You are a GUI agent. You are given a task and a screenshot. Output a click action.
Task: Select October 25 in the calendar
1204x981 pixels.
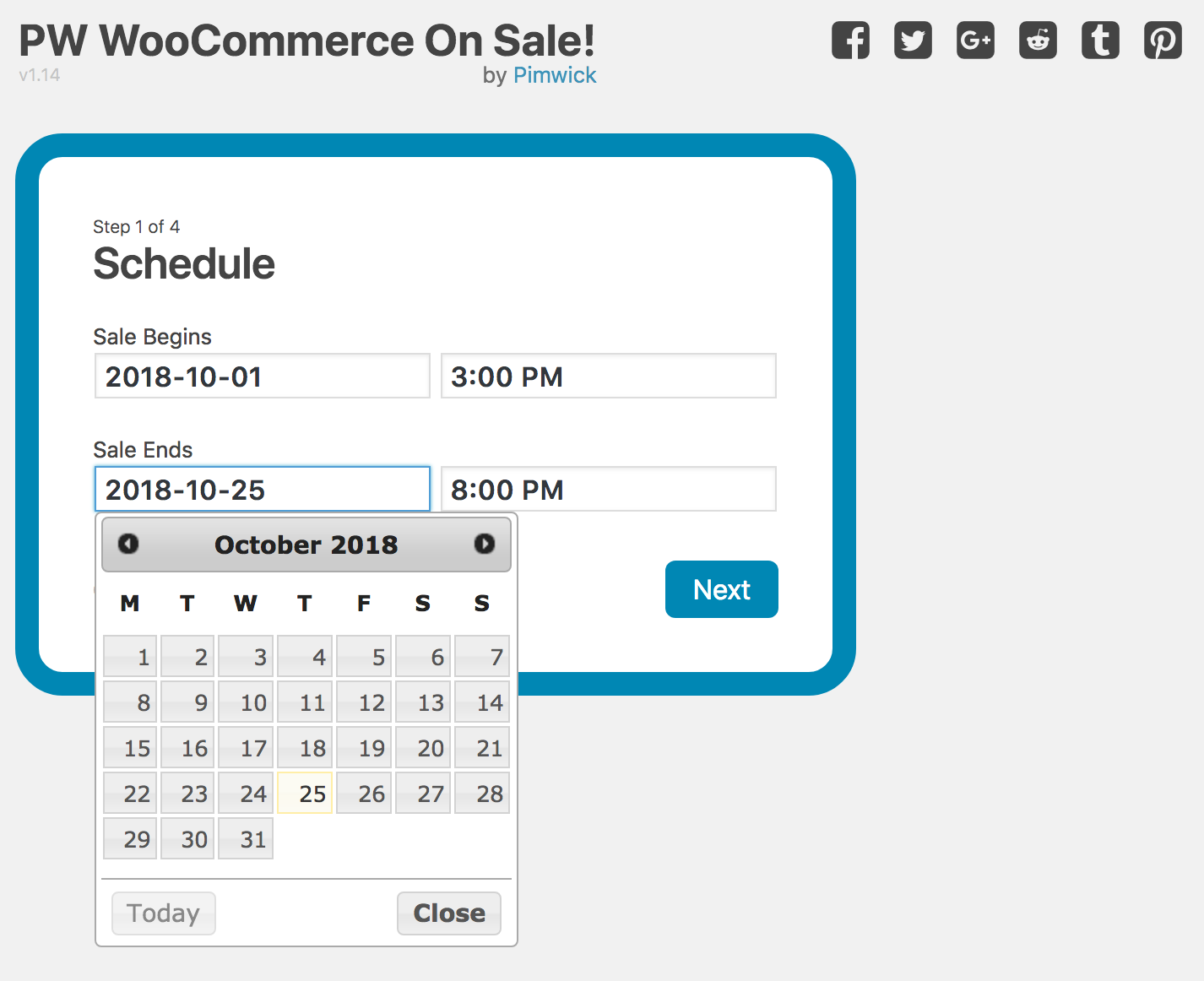pyautogui.click(x=305, y=793)
